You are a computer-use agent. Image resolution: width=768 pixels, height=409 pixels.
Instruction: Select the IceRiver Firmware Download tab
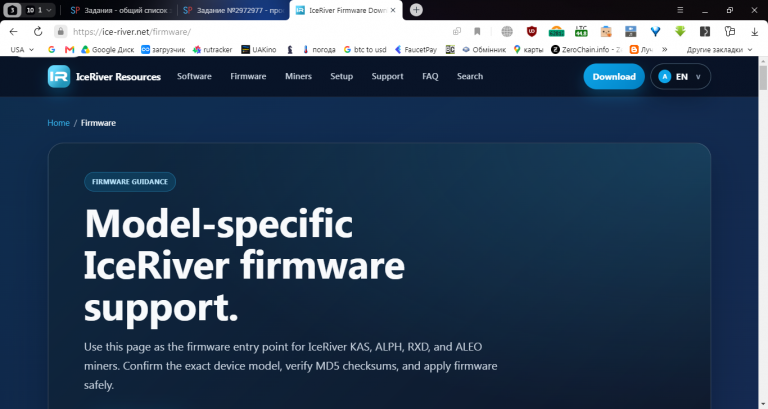(346, 10)
